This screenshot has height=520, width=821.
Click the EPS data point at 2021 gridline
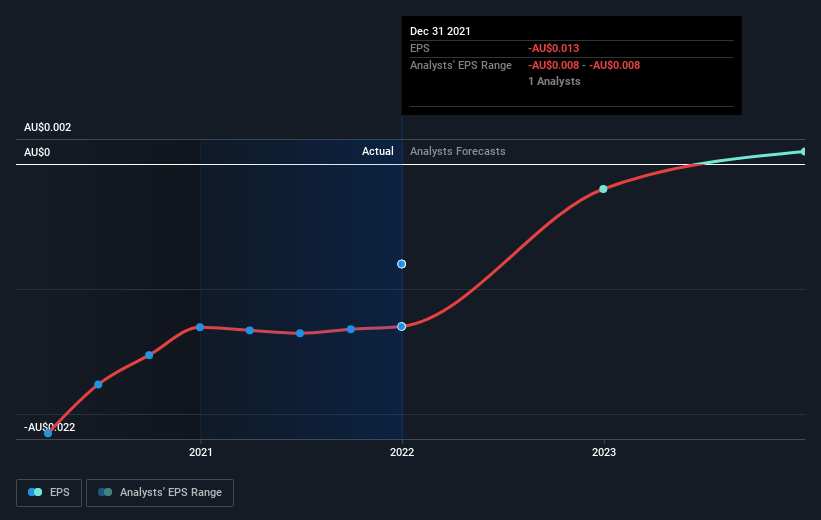[x=200, y=327]
